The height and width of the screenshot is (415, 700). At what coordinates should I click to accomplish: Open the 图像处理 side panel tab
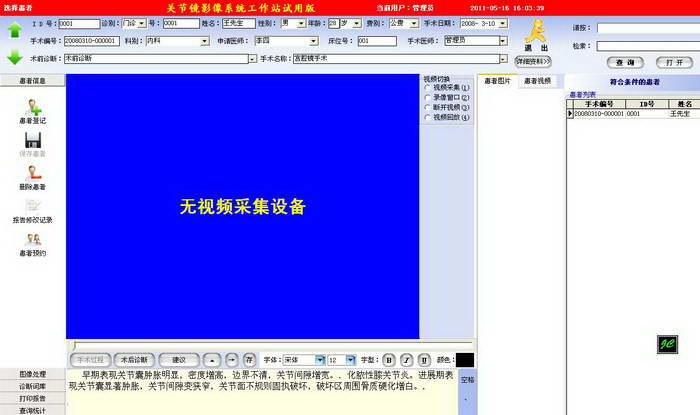33,374
